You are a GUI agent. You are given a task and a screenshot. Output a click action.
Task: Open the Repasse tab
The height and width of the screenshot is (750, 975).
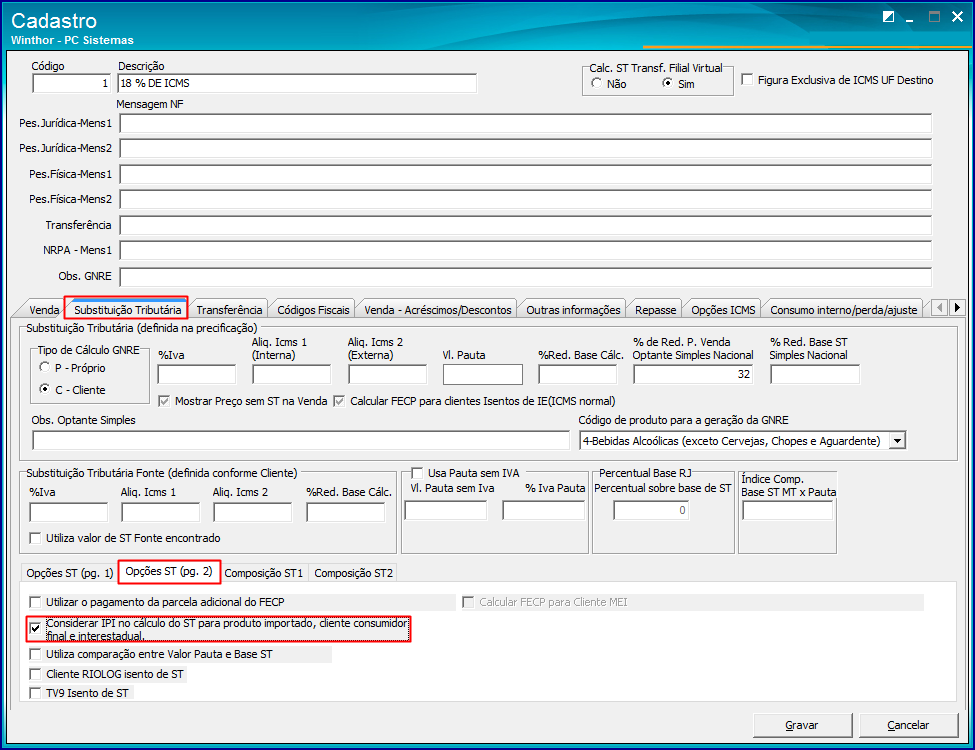click(655, 310)
